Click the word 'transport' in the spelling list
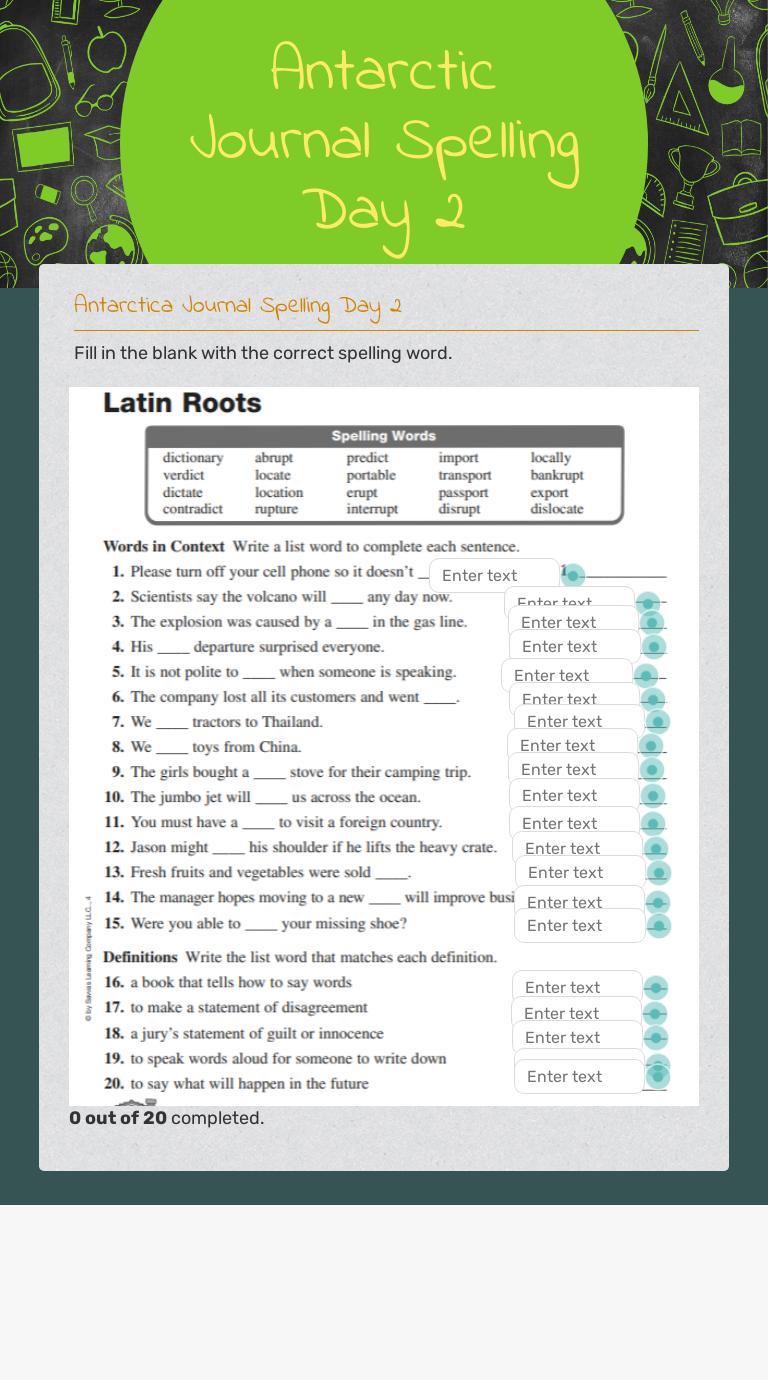768x1380 pixels. (x=465, y=475)
